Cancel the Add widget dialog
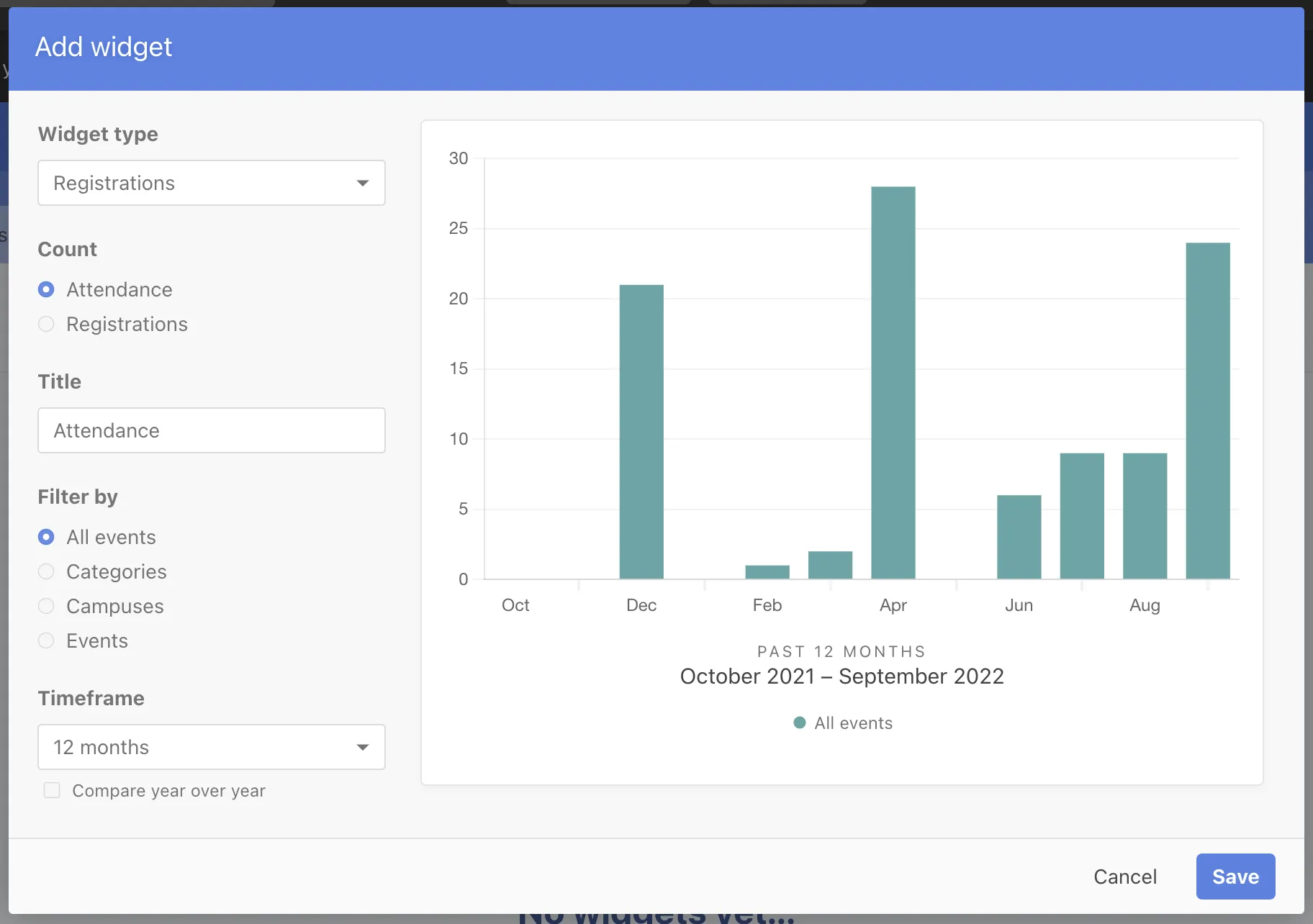The image size is (1313, 924). [1124, 877]
